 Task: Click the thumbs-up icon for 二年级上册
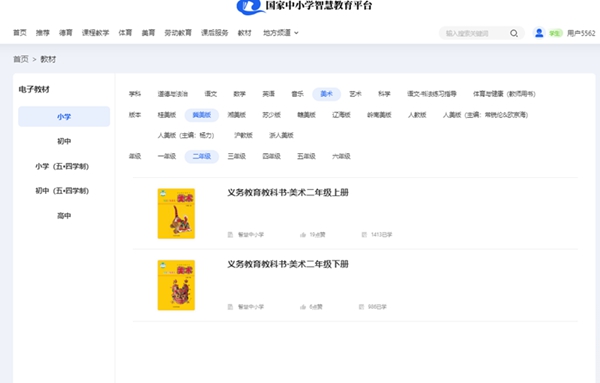303,235
